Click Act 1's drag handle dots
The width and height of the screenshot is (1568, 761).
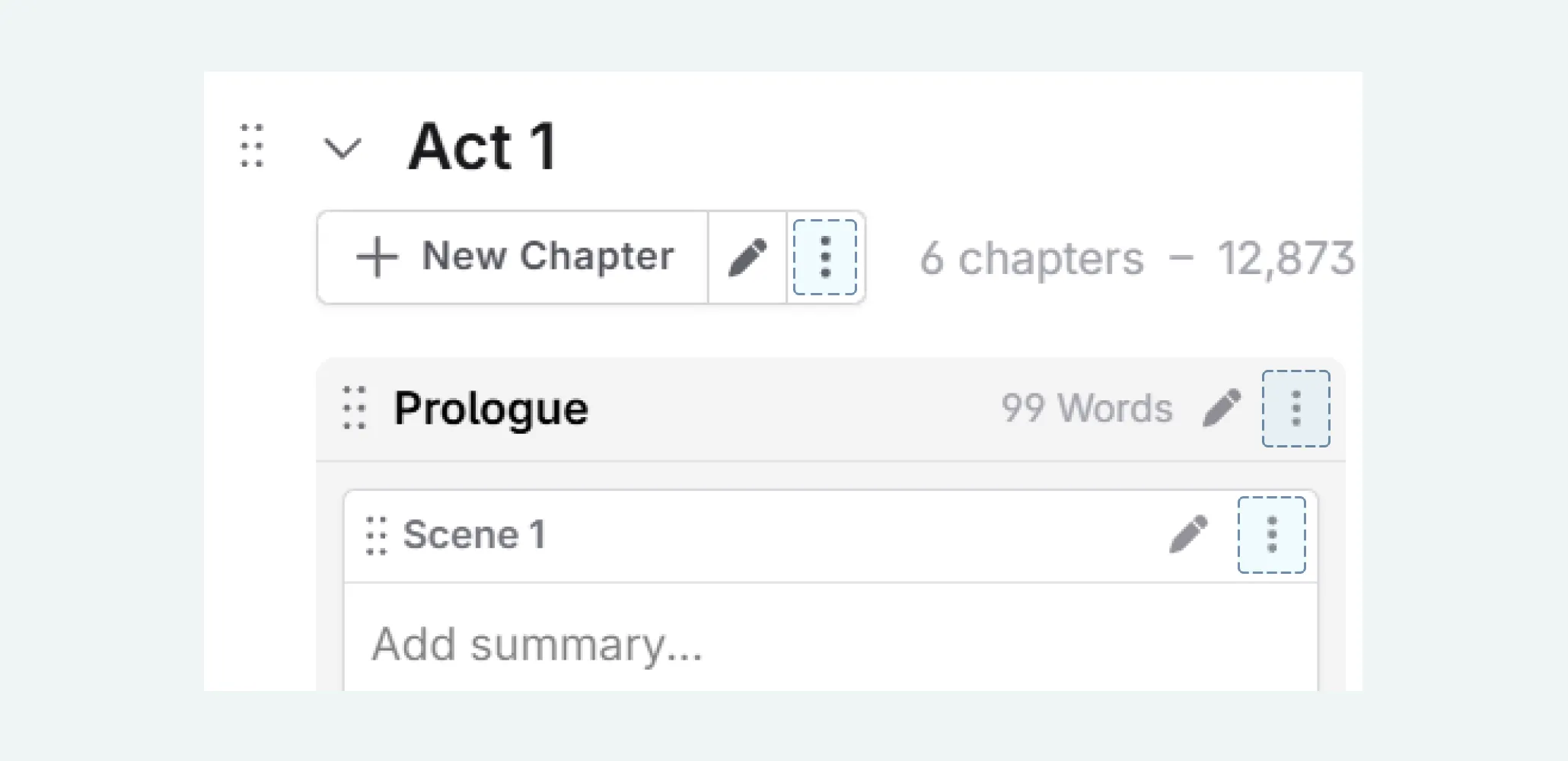pyautogui.click(x=253, y=147)
